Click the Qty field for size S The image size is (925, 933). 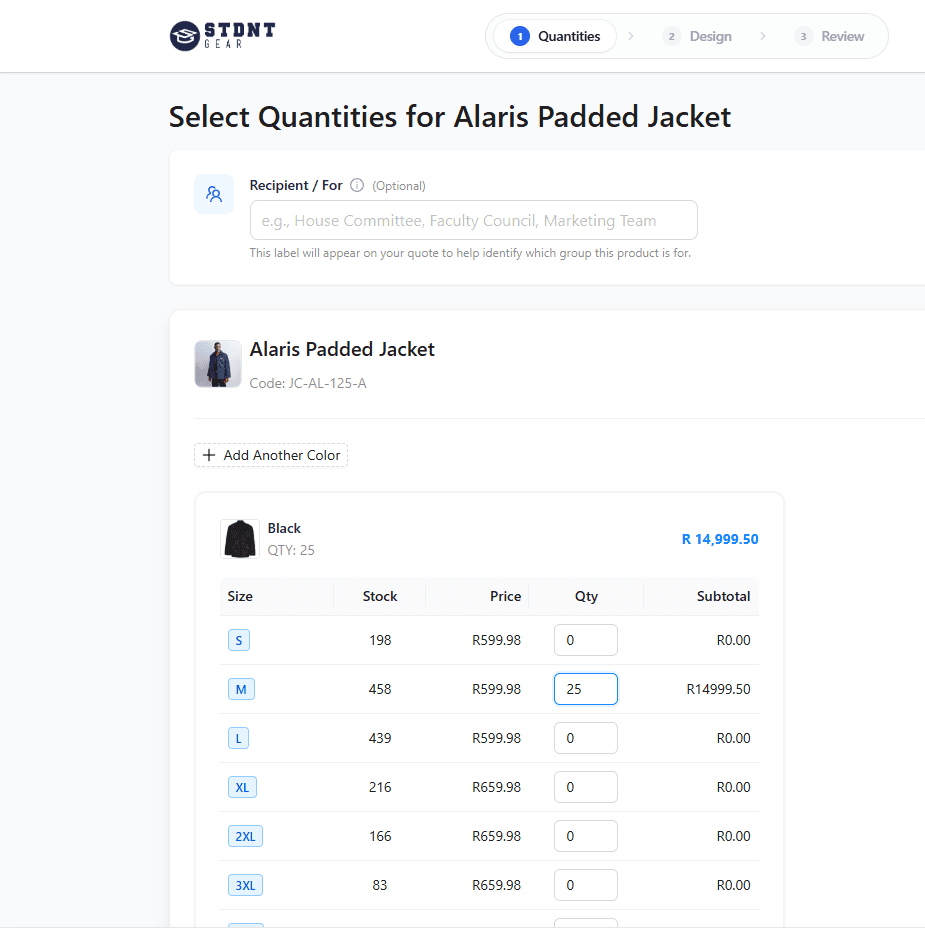pyautogui.click(x=586, y=640)
